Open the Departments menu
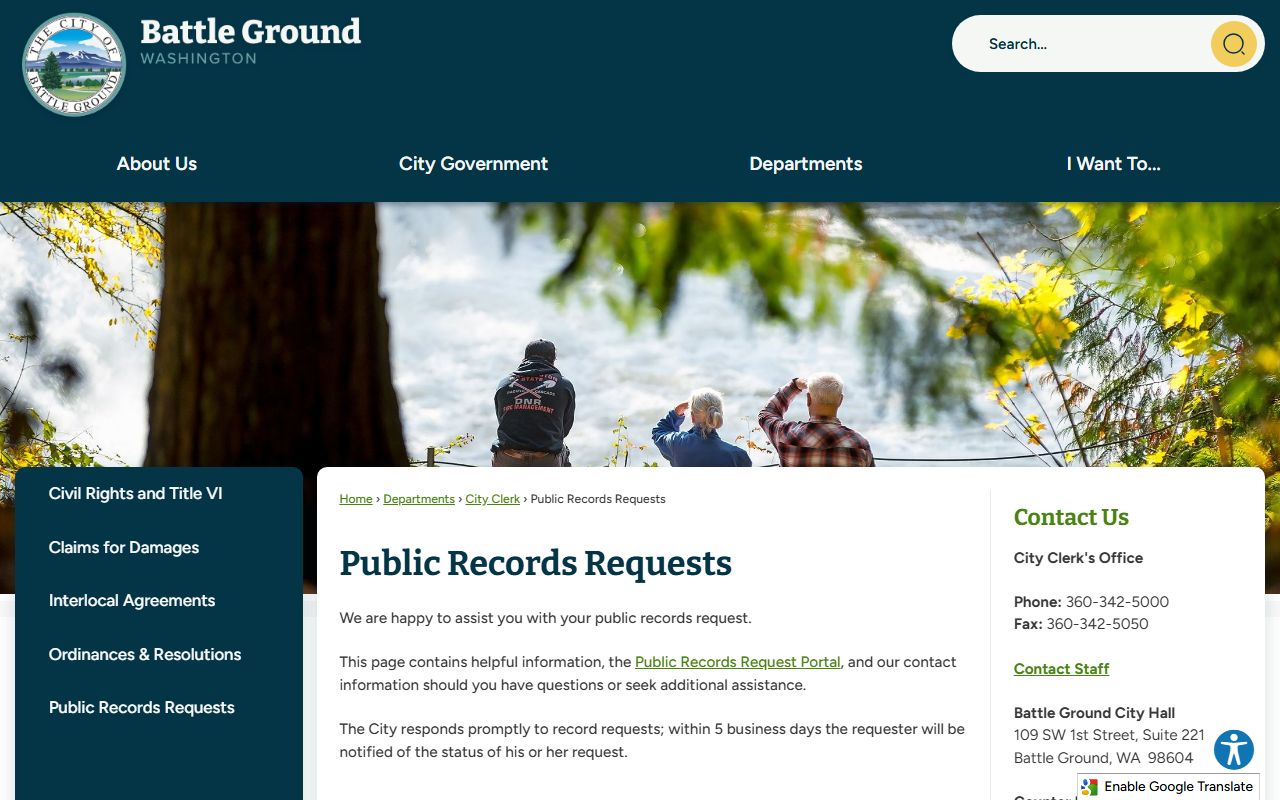Screen dimensions: 1280x800 (x=806, y=164)
